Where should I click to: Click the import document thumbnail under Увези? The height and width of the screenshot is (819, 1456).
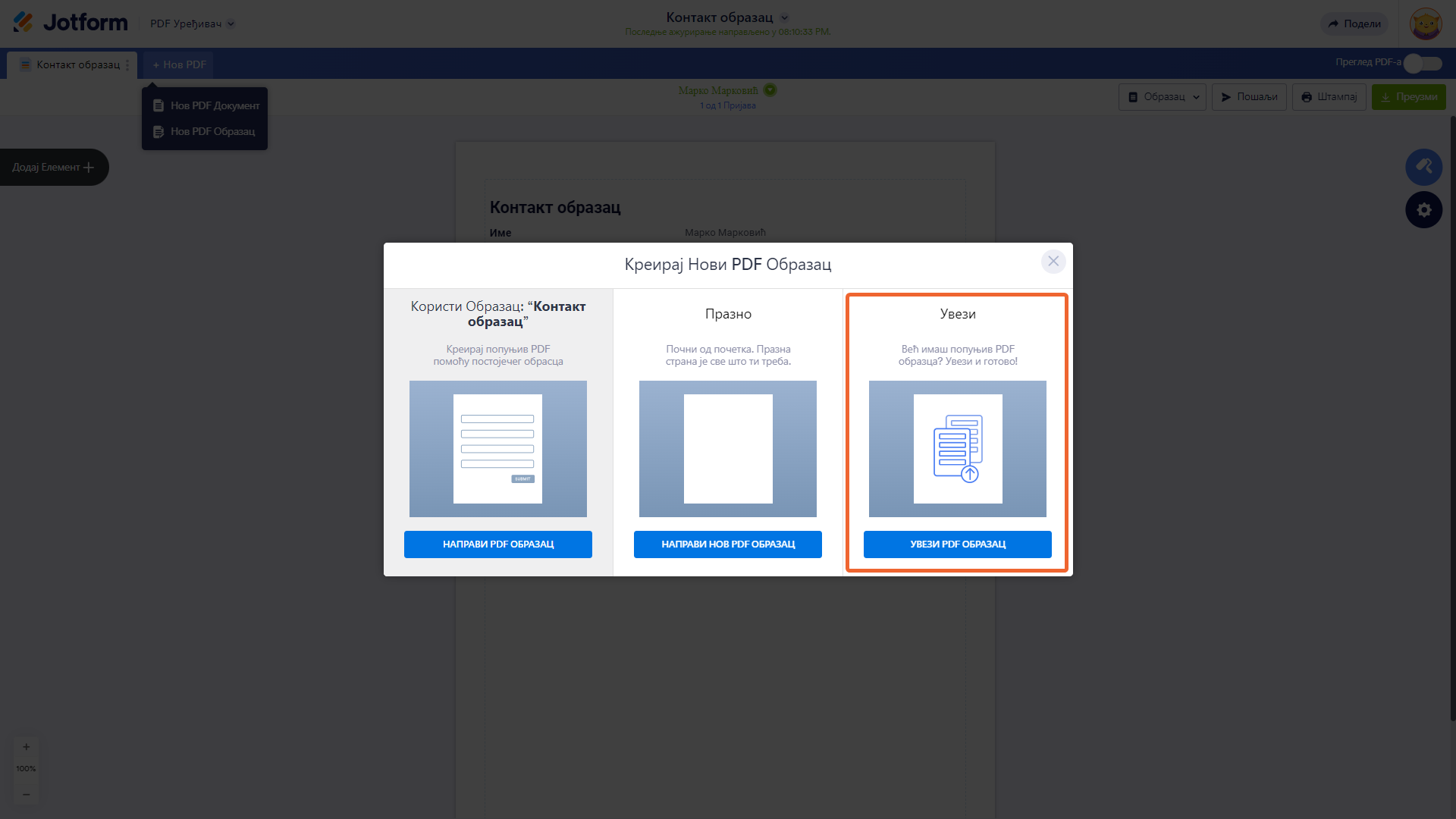pos(957,449)
